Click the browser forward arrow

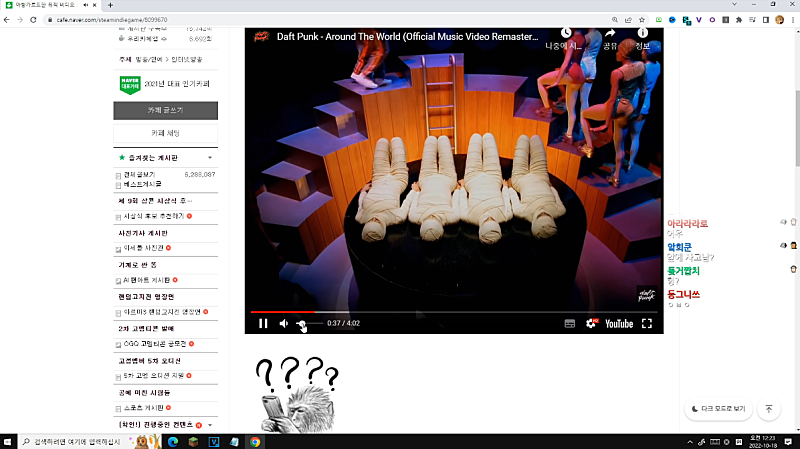pos(20,20)
